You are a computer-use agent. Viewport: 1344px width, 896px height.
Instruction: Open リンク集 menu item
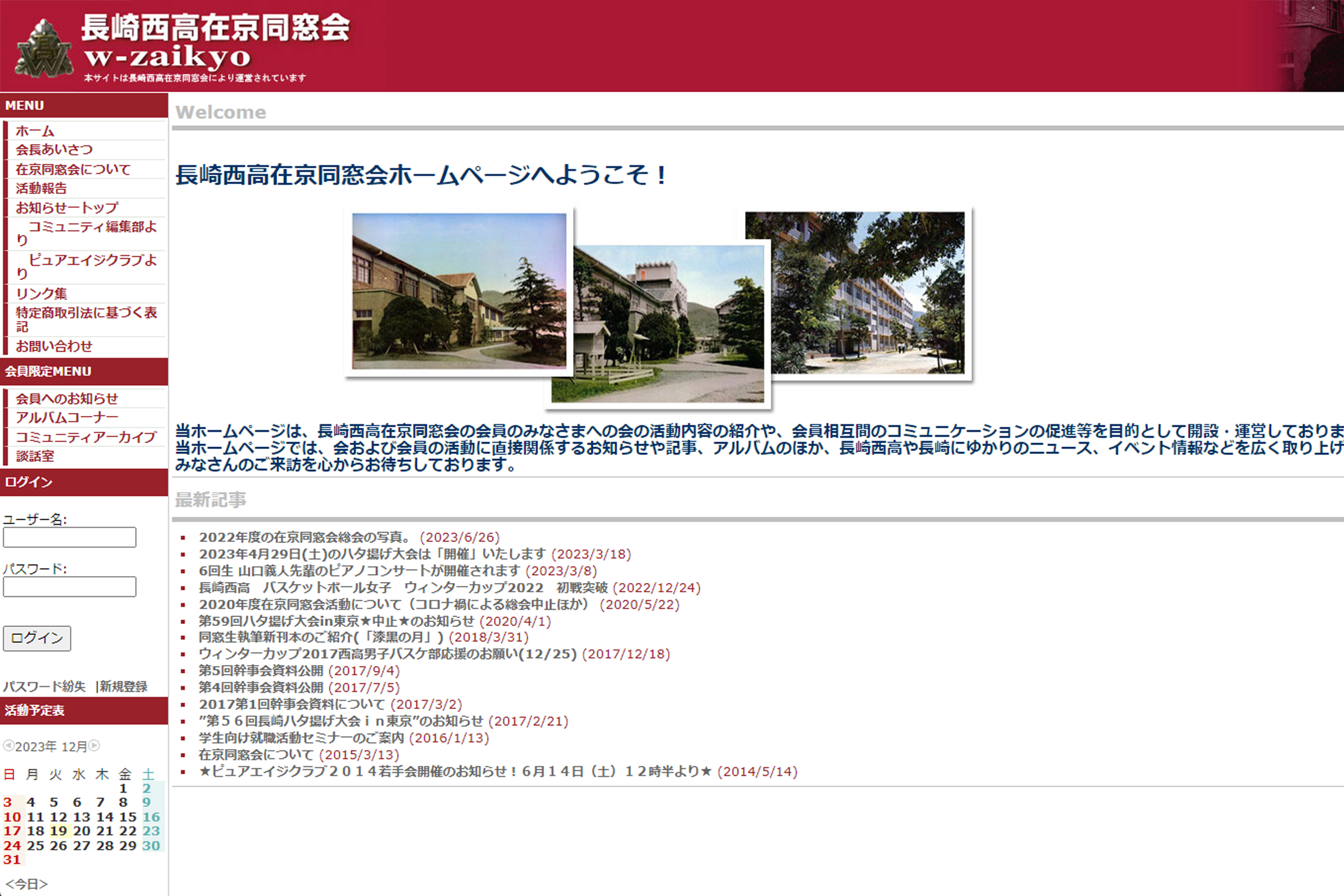(41, 293)
